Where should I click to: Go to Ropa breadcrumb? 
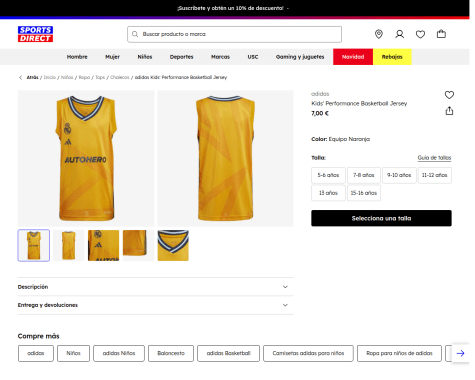84,77
